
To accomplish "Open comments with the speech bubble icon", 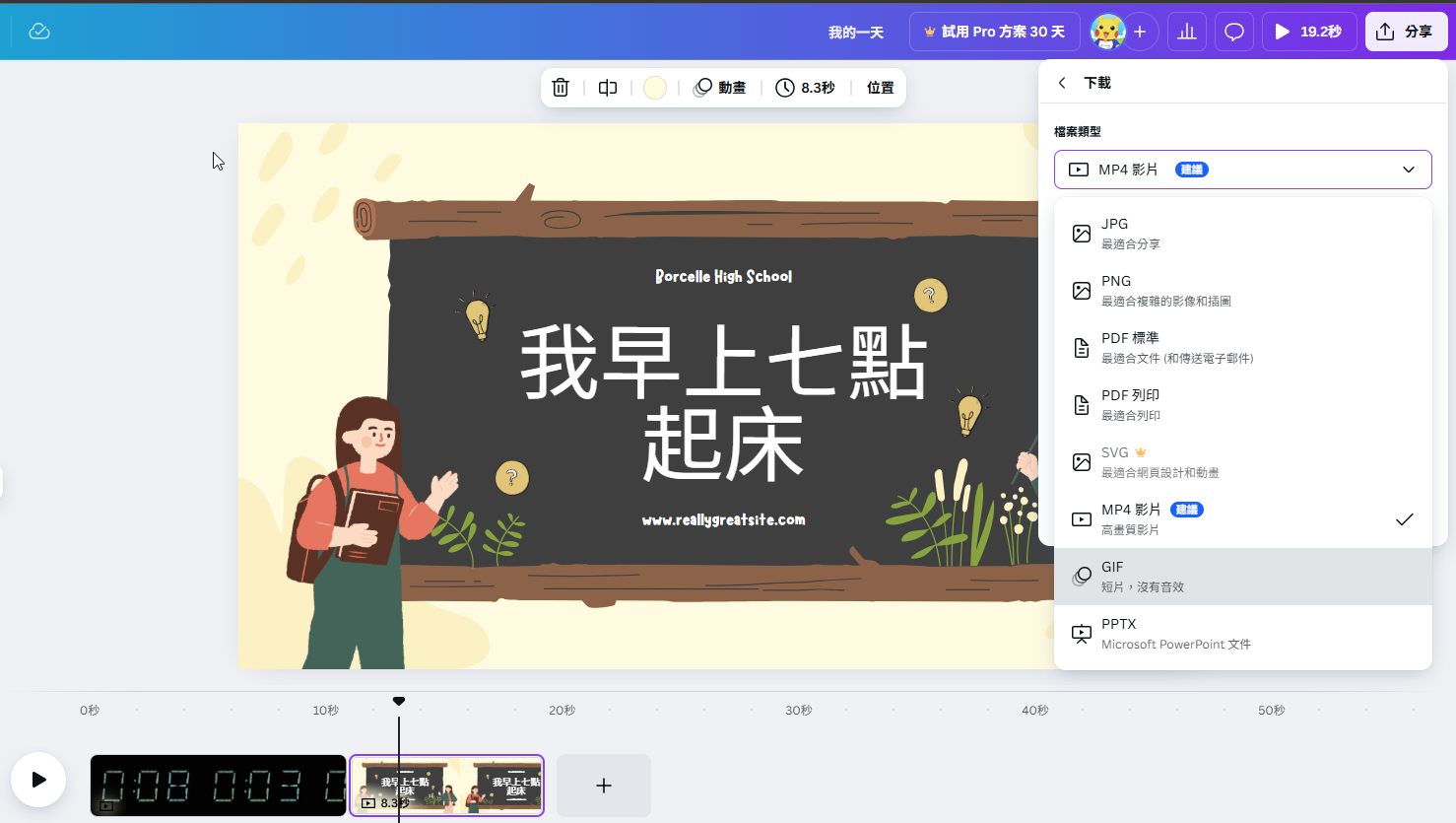I will [1233, 31].
